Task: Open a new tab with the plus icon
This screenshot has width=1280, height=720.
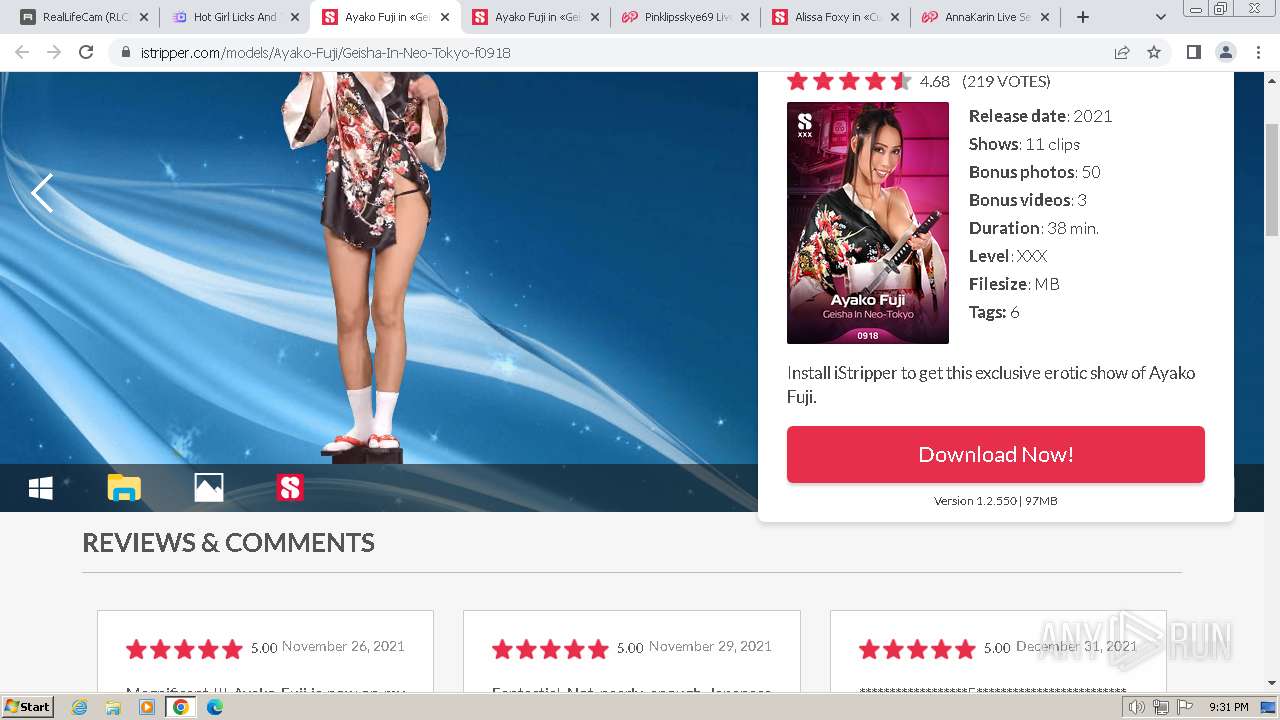Action: point(1082,17)
